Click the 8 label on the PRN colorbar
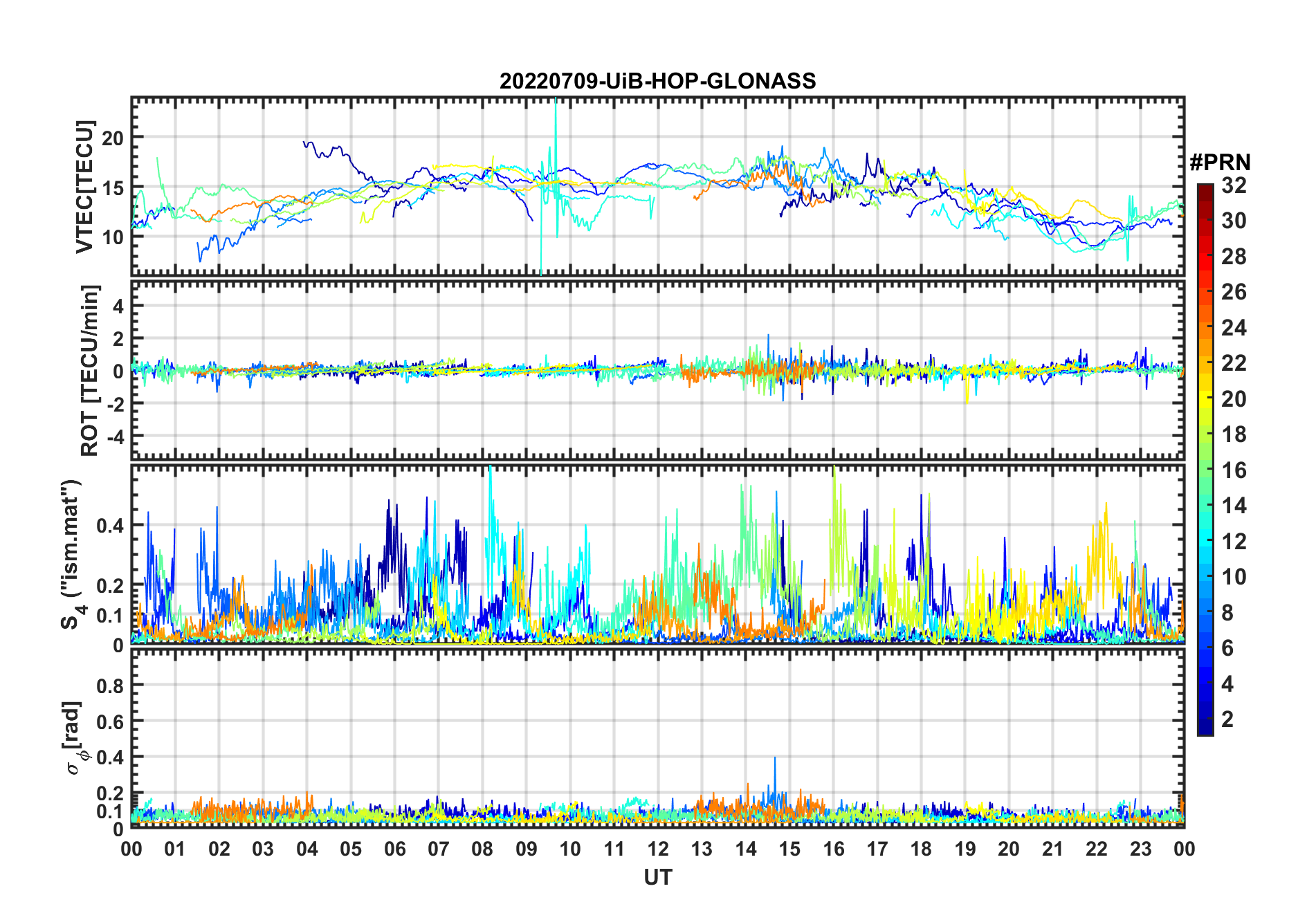Viewport: 1316px width, 920px height. pos(1227,613)
